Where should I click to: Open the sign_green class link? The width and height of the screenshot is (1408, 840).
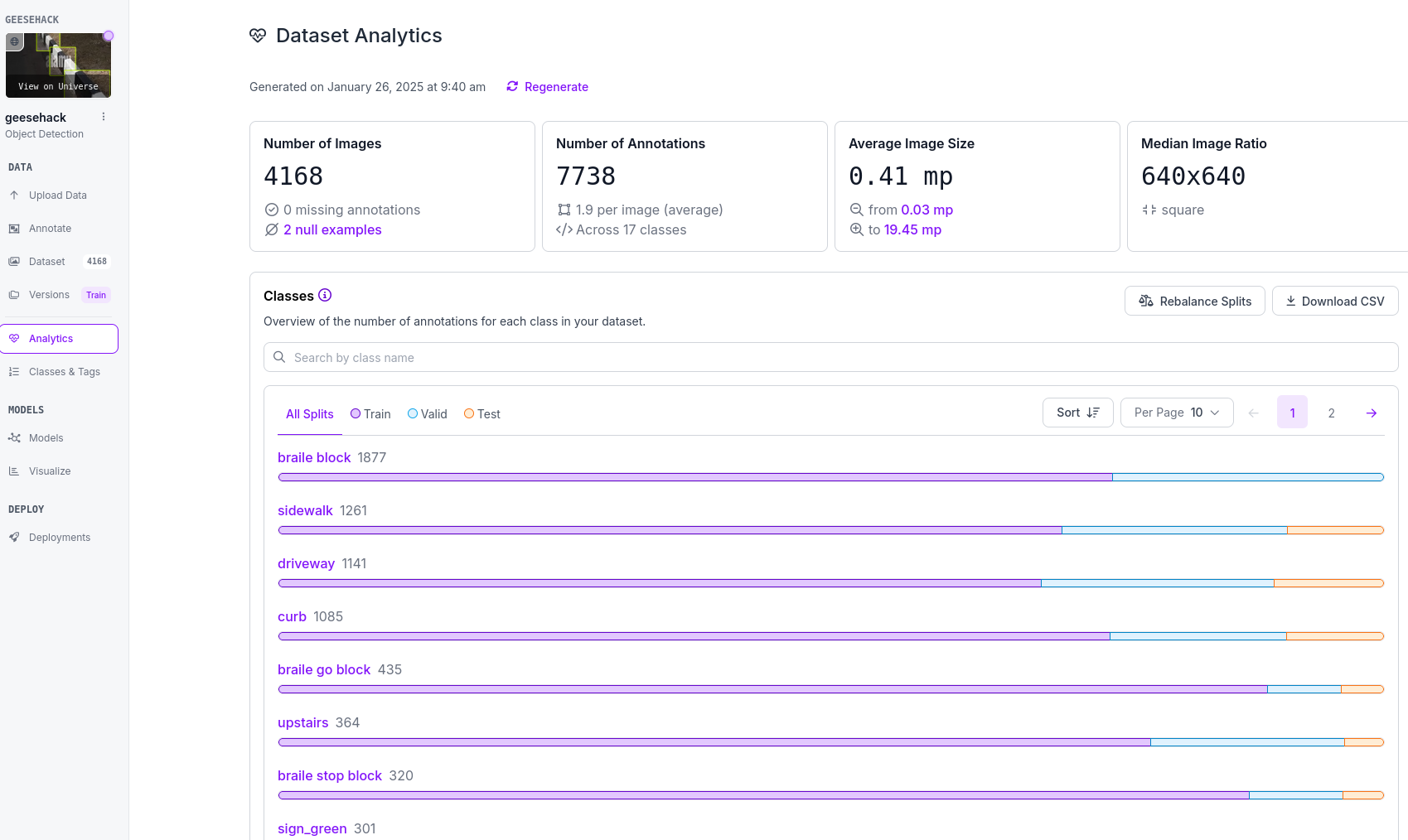tap(312, 828)
